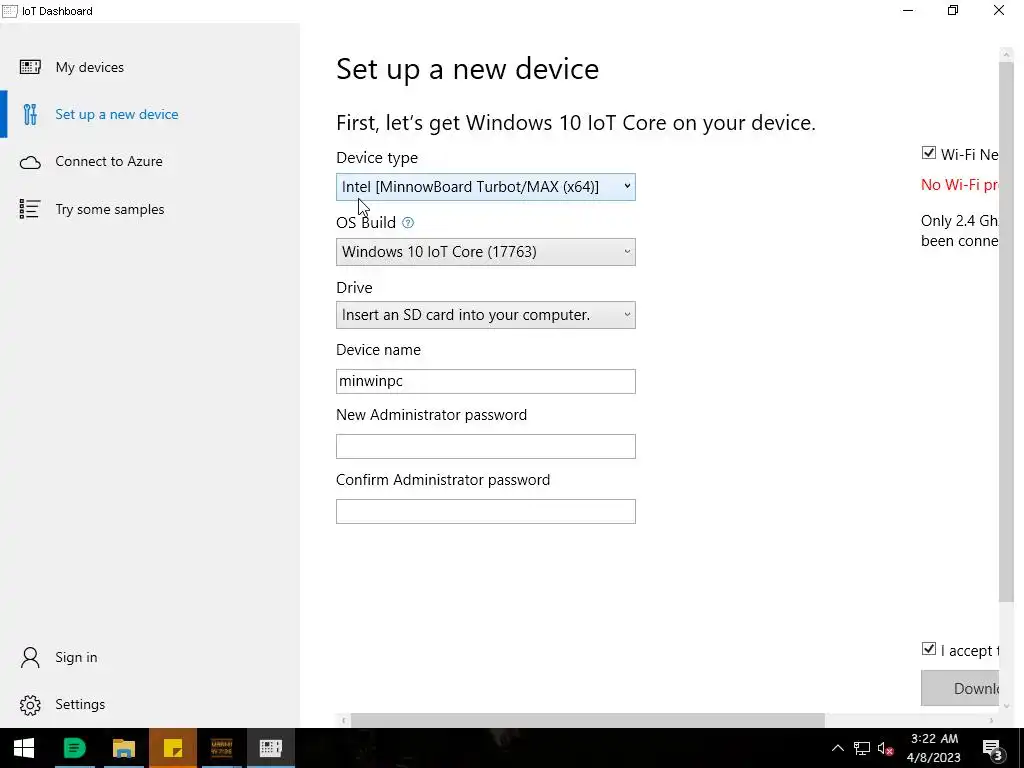Click horizontal scrollbar right arrow
1024x768 pixels.
[x=991, y=720]
